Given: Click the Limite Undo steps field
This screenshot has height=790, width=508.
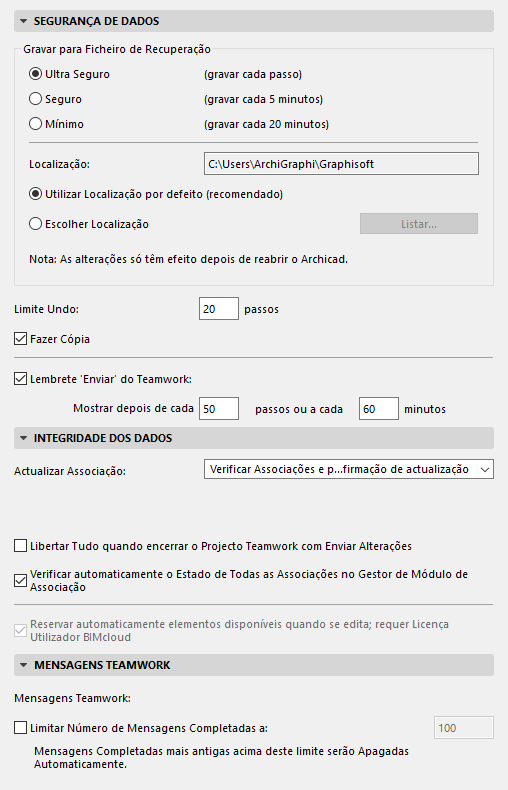Looking at the screenshot, I should tap(219, 309).
